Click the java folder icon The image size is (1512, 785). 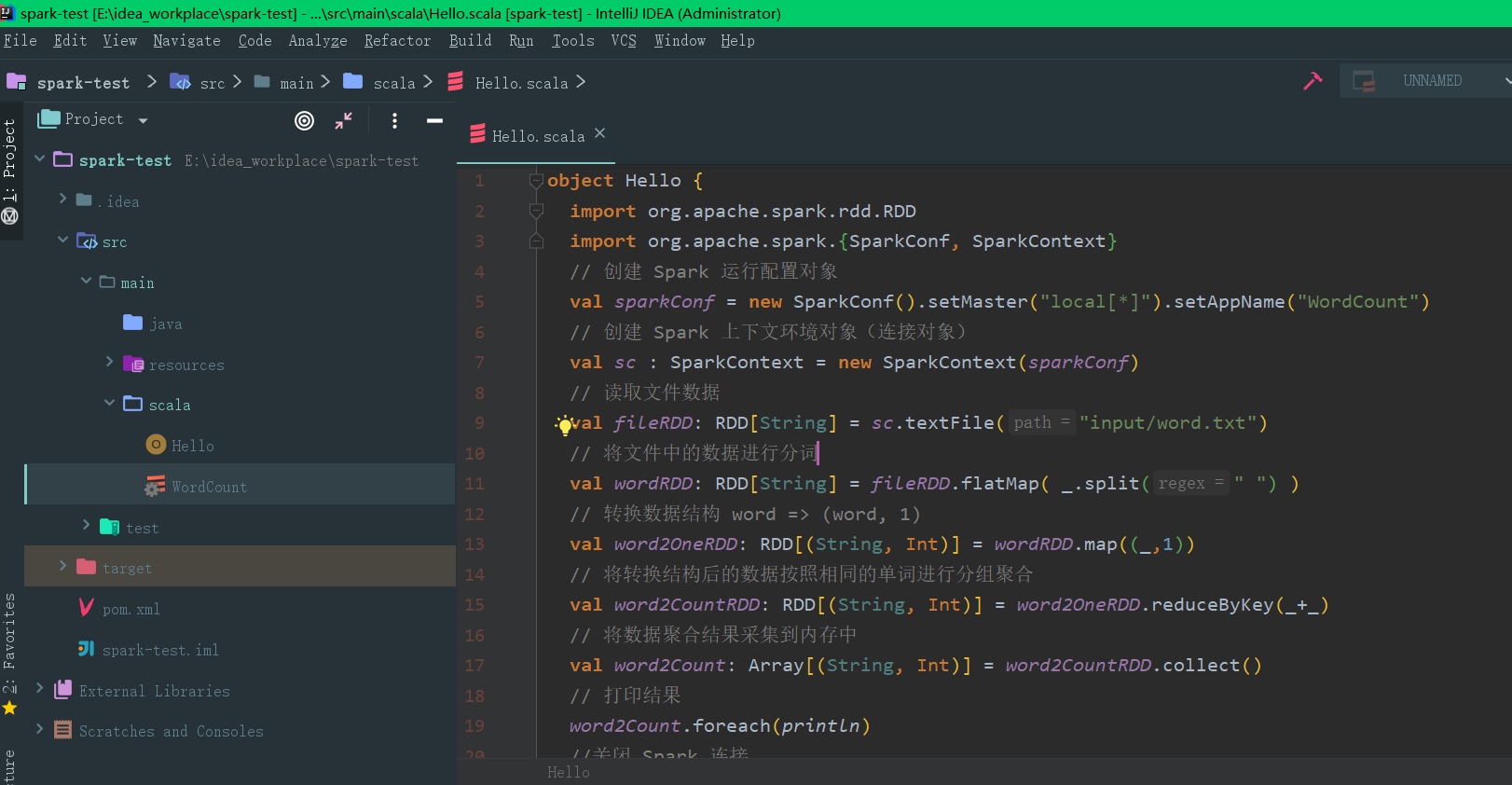[133, 323]
